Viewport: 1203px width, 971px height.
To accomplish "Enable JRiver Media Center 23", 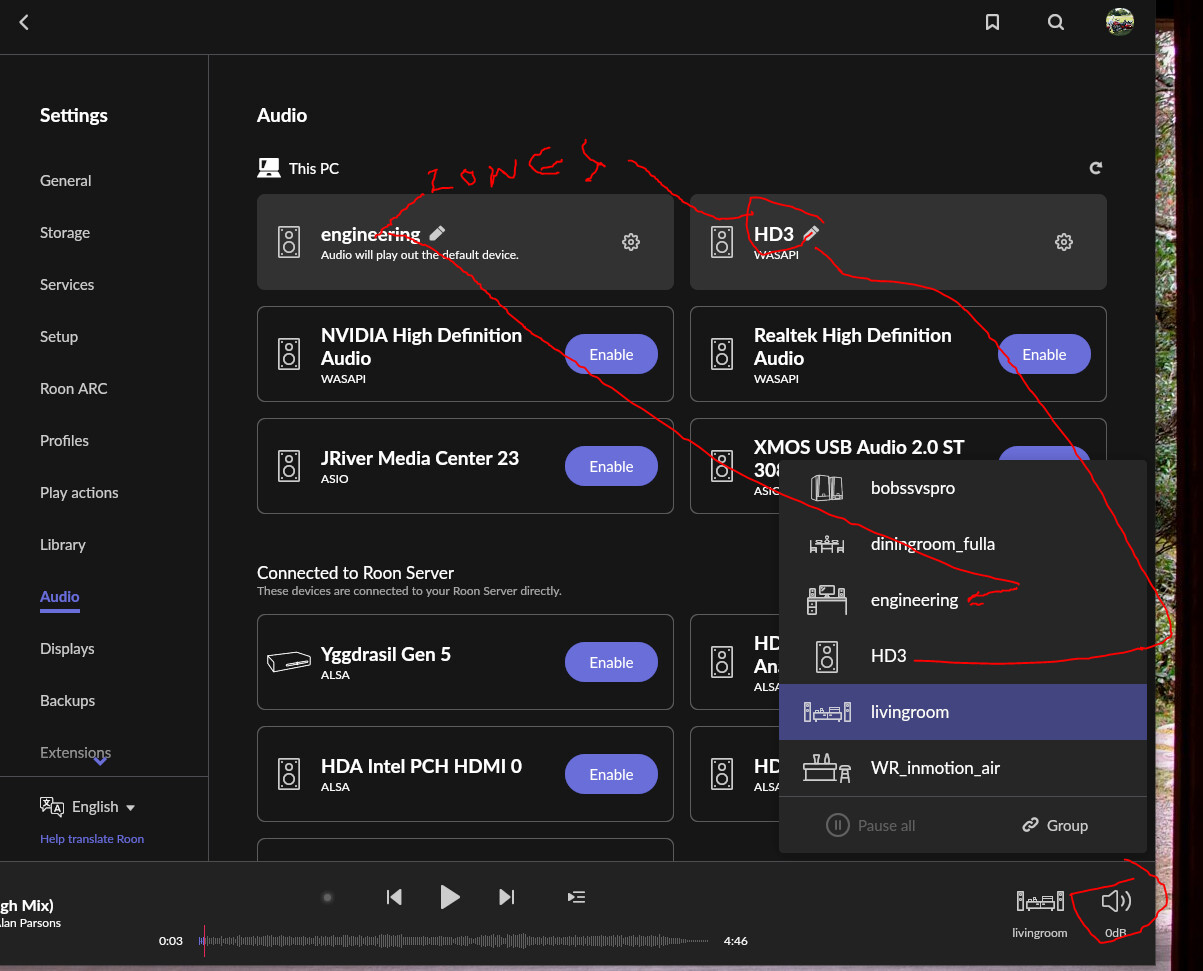I will click(611, 466).
